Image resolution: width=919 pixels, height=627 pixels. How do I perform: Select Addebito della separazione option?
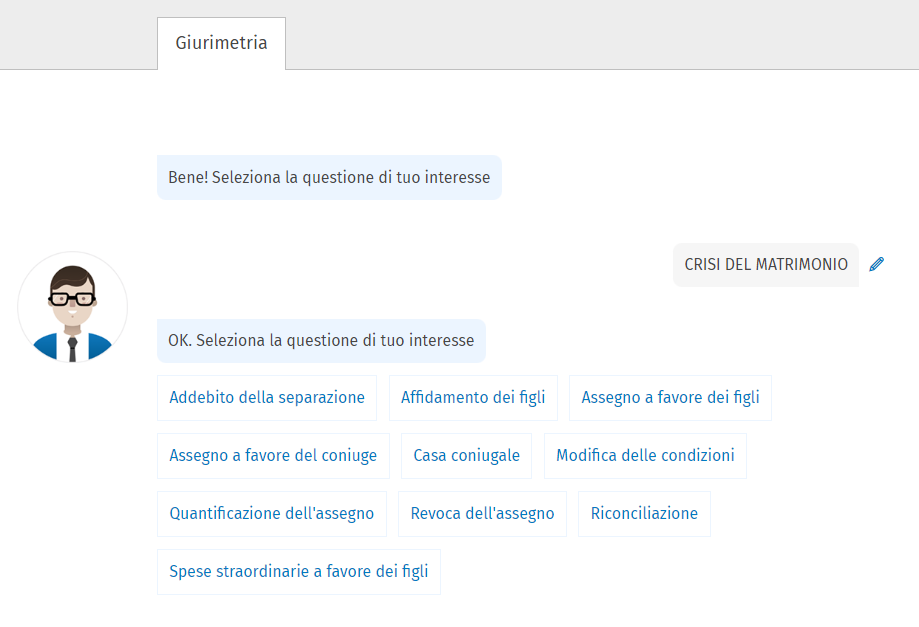(x=267, y=398)
